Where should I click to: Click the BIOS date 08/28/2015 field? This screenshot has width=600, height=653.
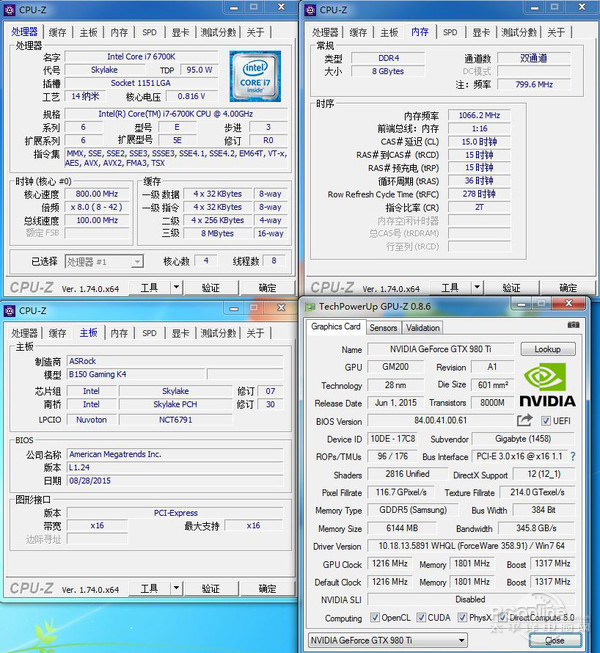tap(175, 481)
